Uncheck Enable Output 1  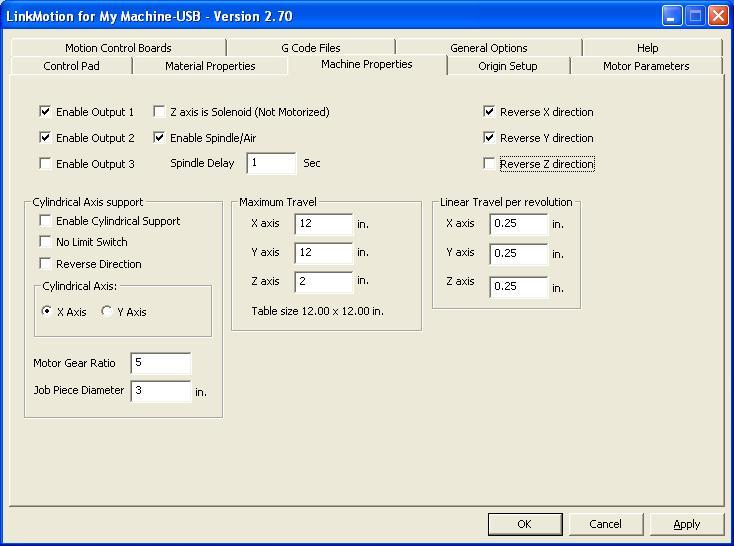[x=45, y=112]
